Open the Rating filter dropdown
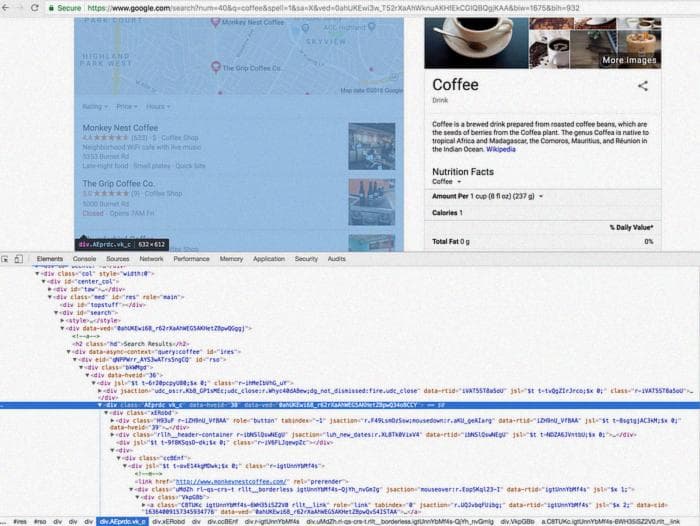700x526 pixels. pyautogui.click(x=95, y=107)
